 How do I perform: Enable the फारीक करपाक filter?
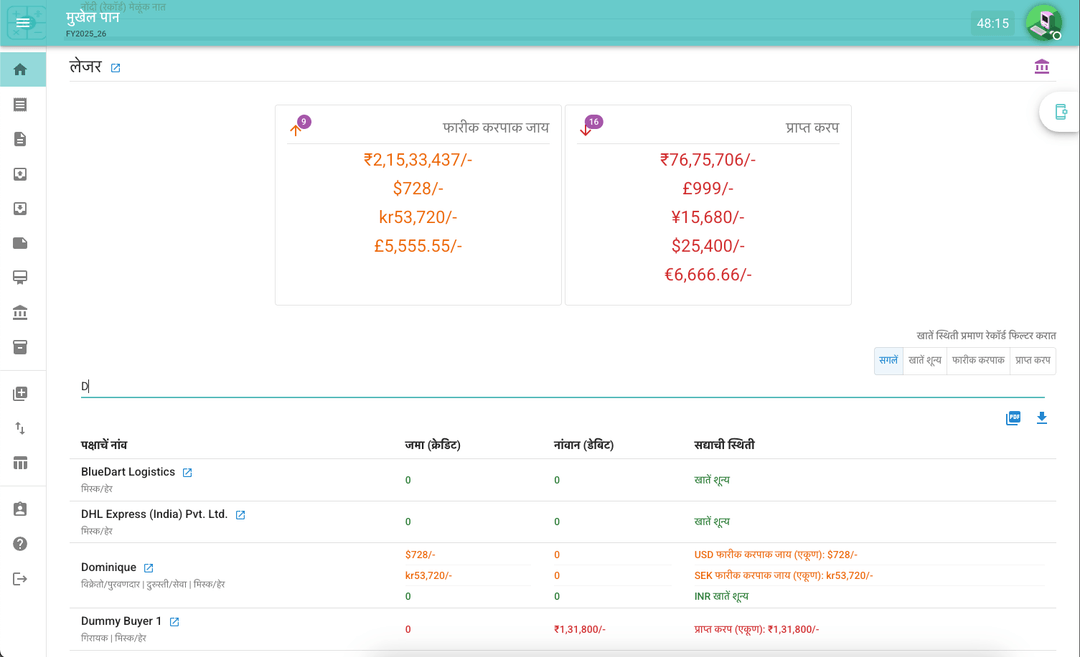tap(977, 361)
